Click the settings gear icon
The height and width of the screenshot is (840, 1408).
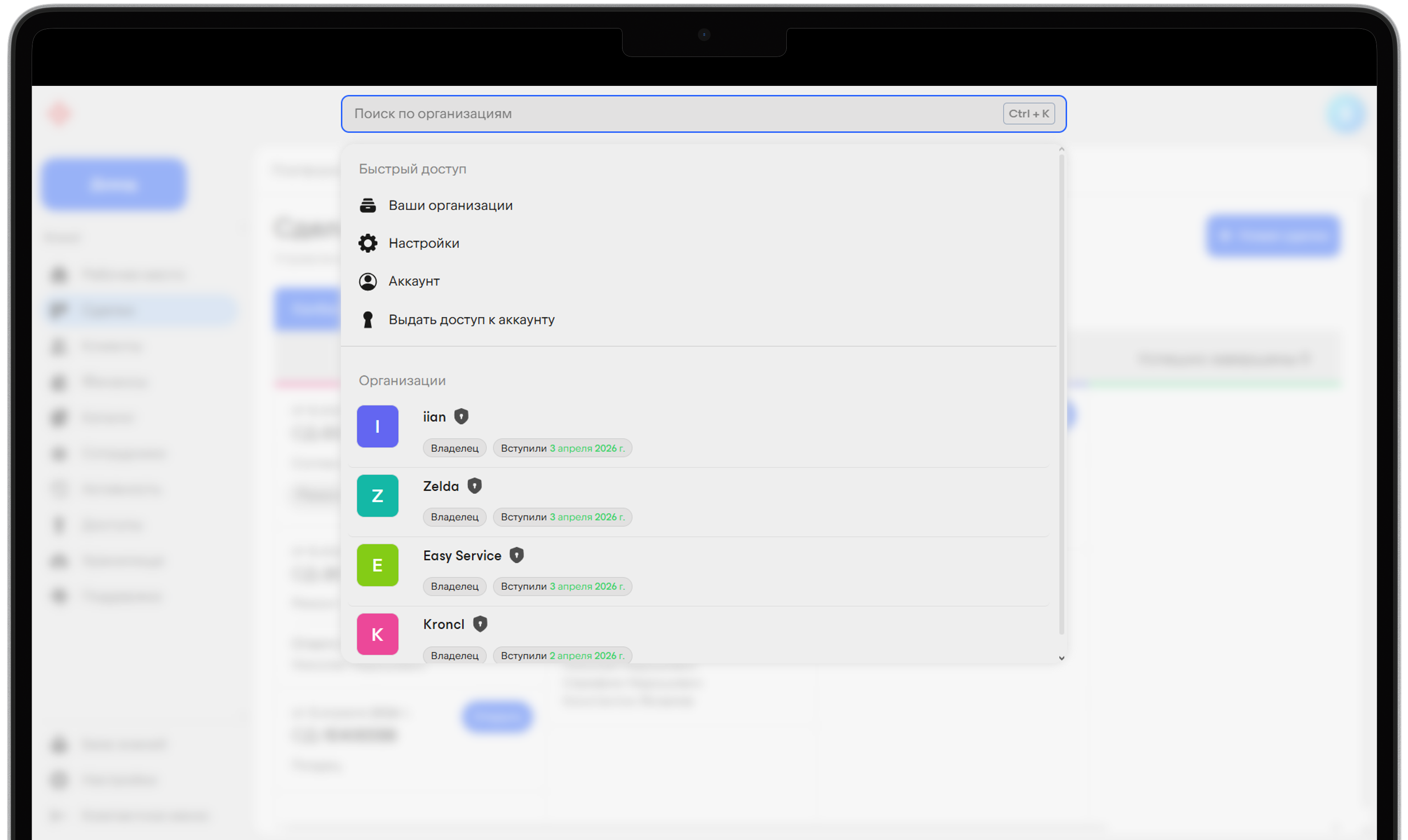(368, 243)
